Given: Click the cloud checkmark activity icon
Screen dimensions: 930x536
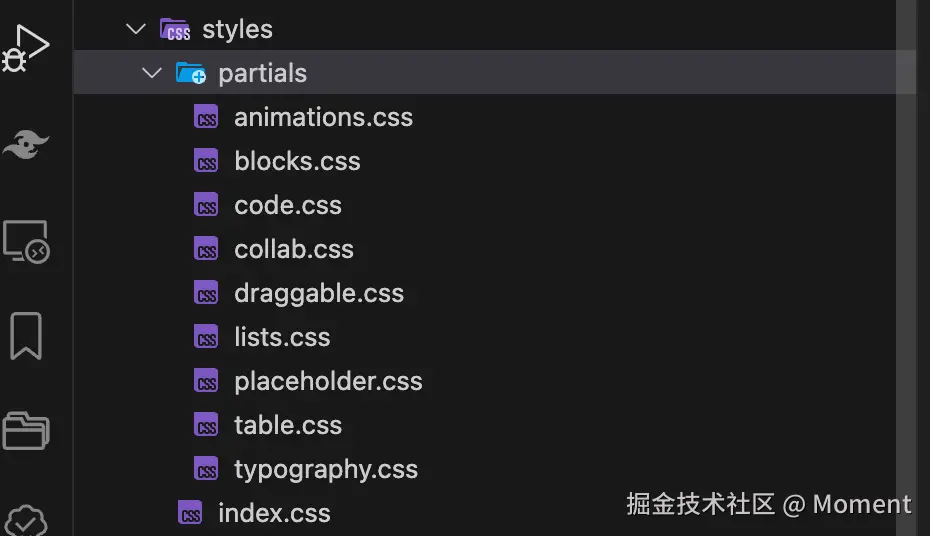Looking at the screenshot, I should [x=27, y=518].
